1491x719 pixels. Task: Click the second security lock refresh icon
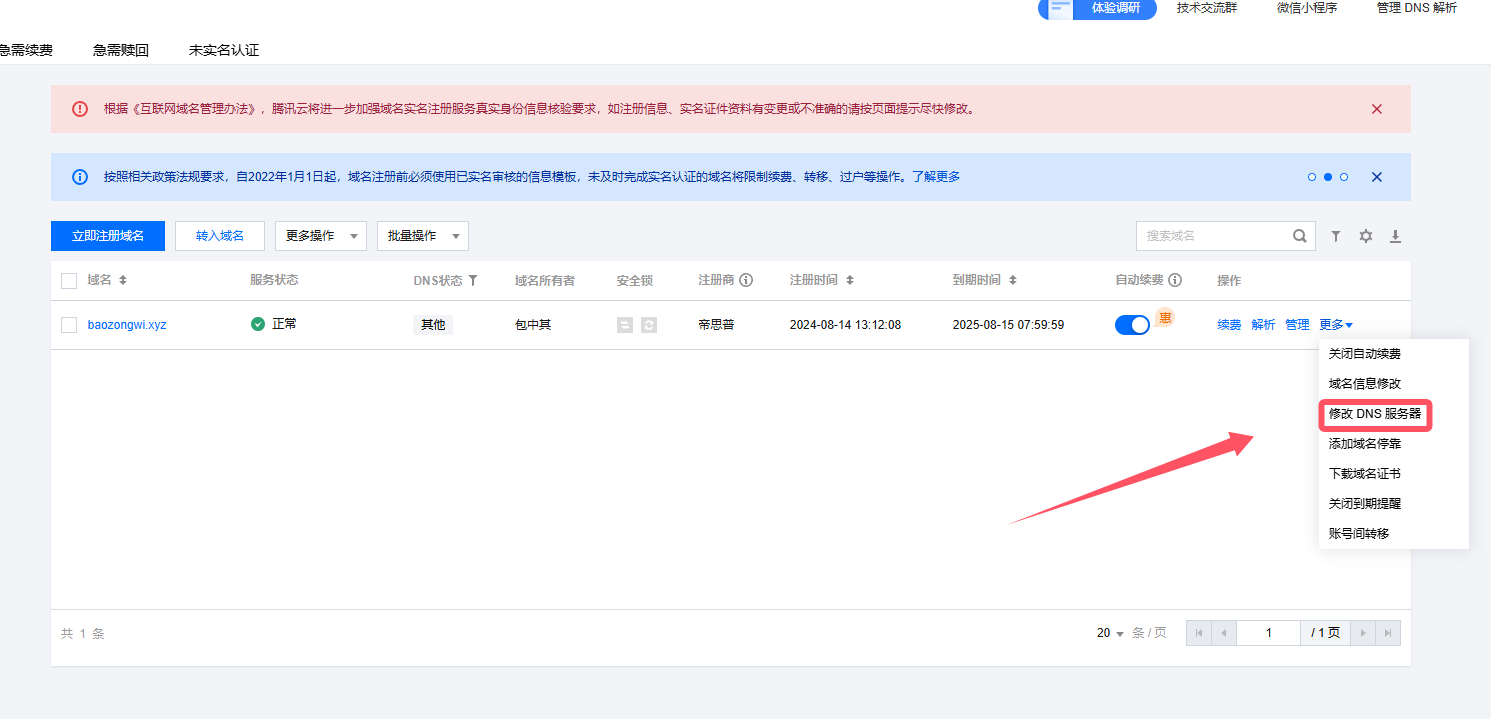[x=649, y=325]
